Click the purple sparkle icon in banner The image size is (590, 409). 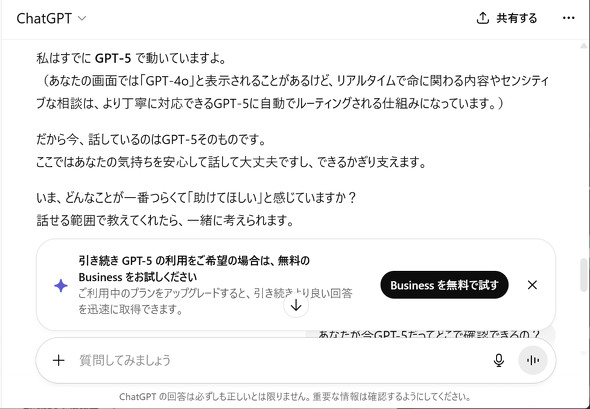pyautogui.click(x=61, y=286)
